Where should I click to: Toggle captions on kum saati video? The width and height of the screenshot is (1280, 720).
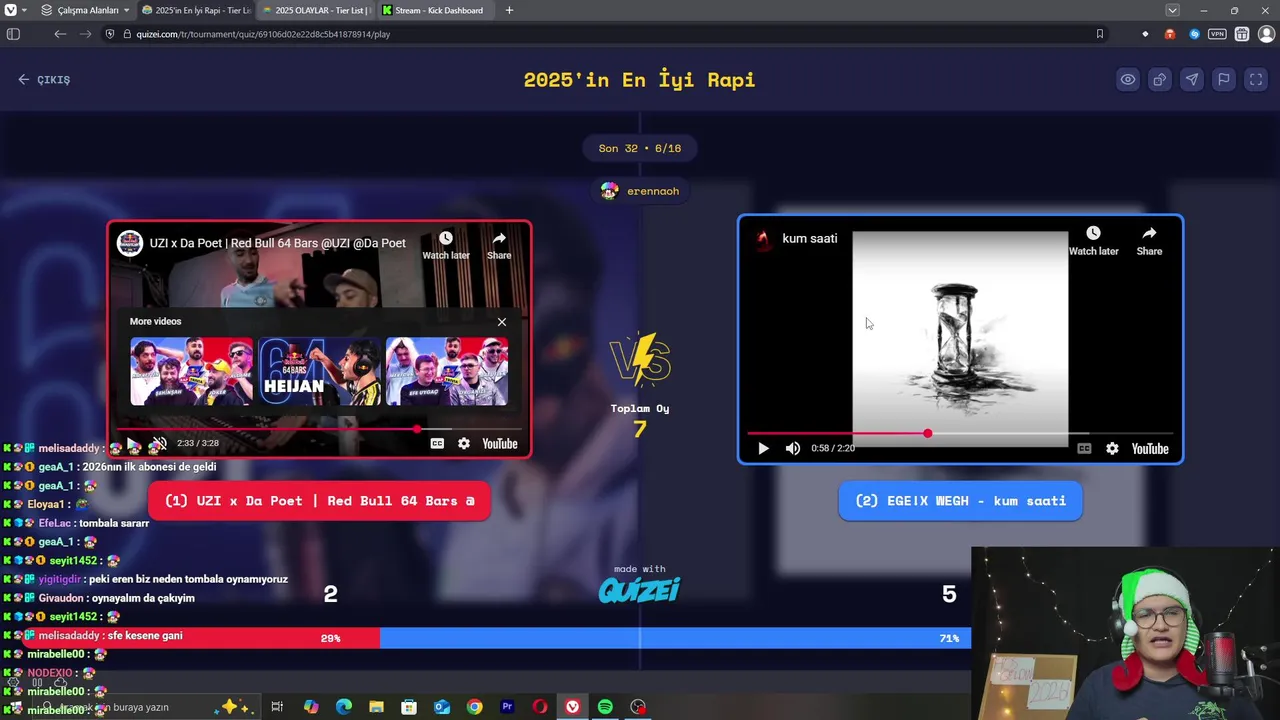click(1084, 449)
